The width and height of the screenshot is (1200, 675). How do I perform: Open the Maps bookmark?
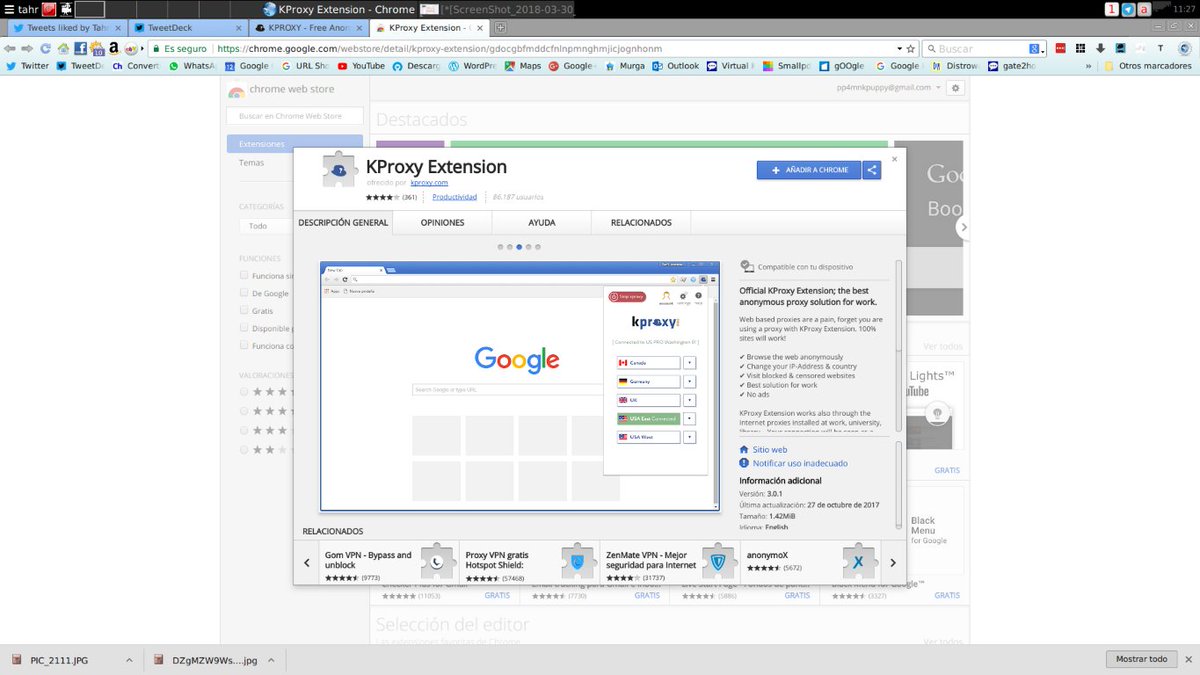(522, 66)
